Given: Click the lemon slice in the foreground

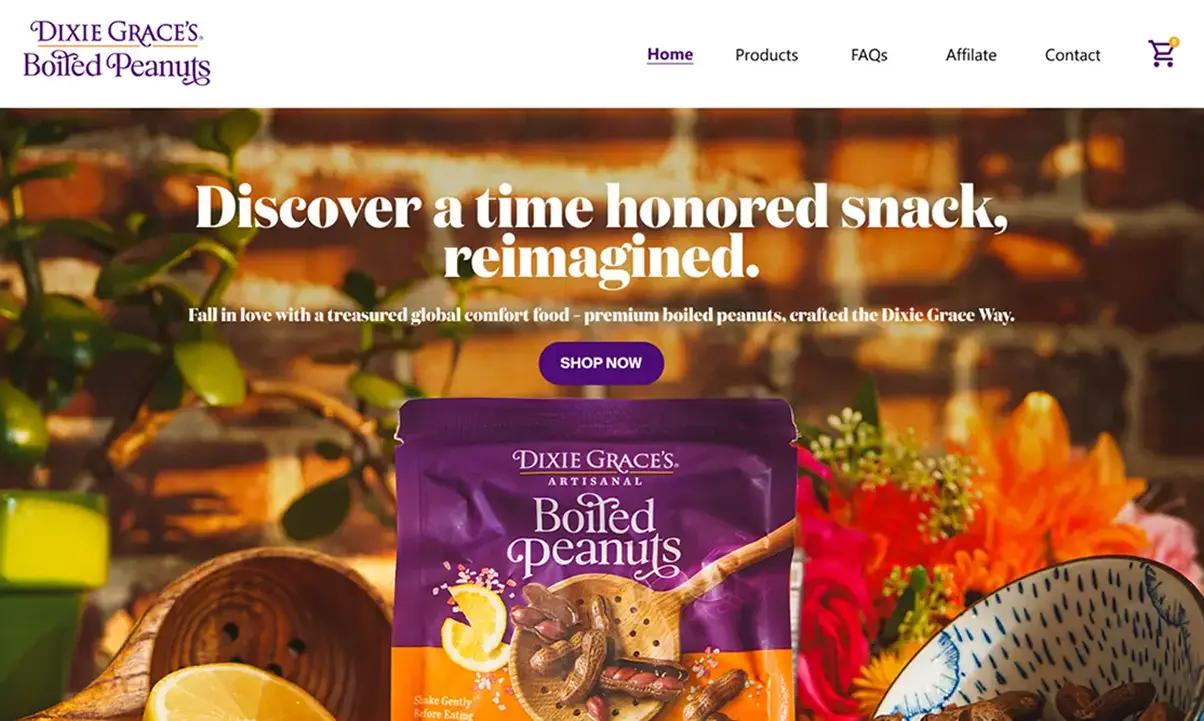Looking at the screenshot, I should coord(225,693).
